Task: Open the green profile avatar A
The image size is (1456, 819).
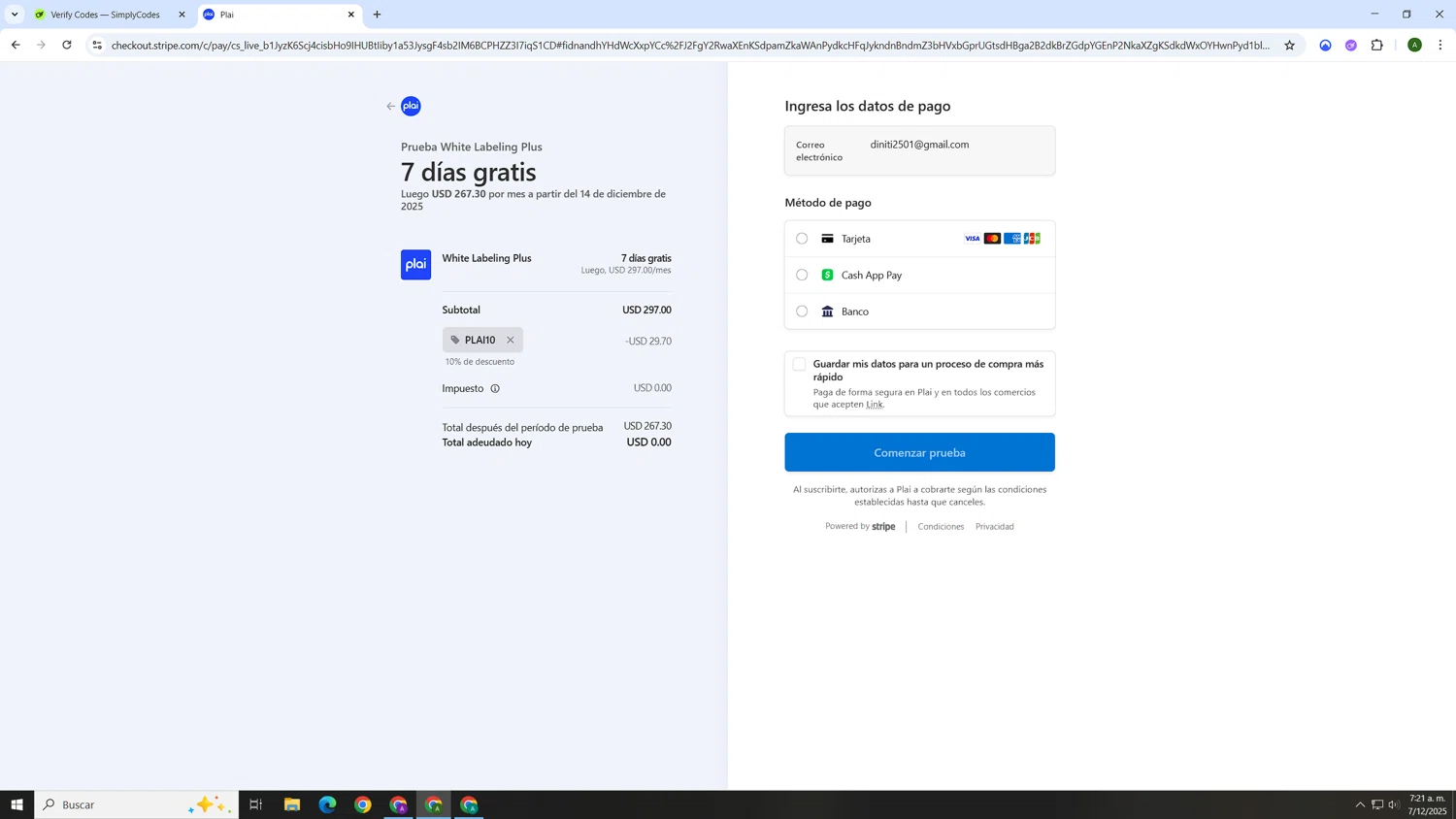Action: pyautogui.click(x=1414, y=45)
